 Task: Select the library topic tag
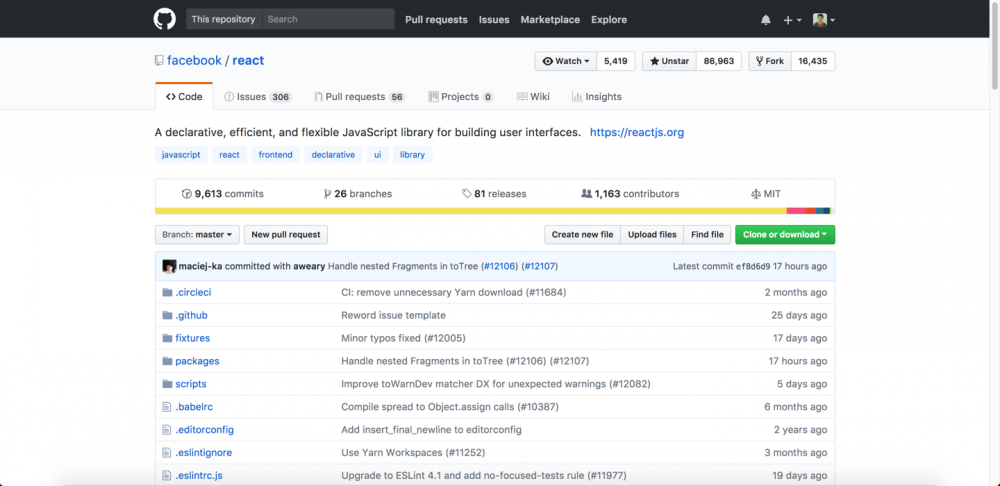point(413,155)
